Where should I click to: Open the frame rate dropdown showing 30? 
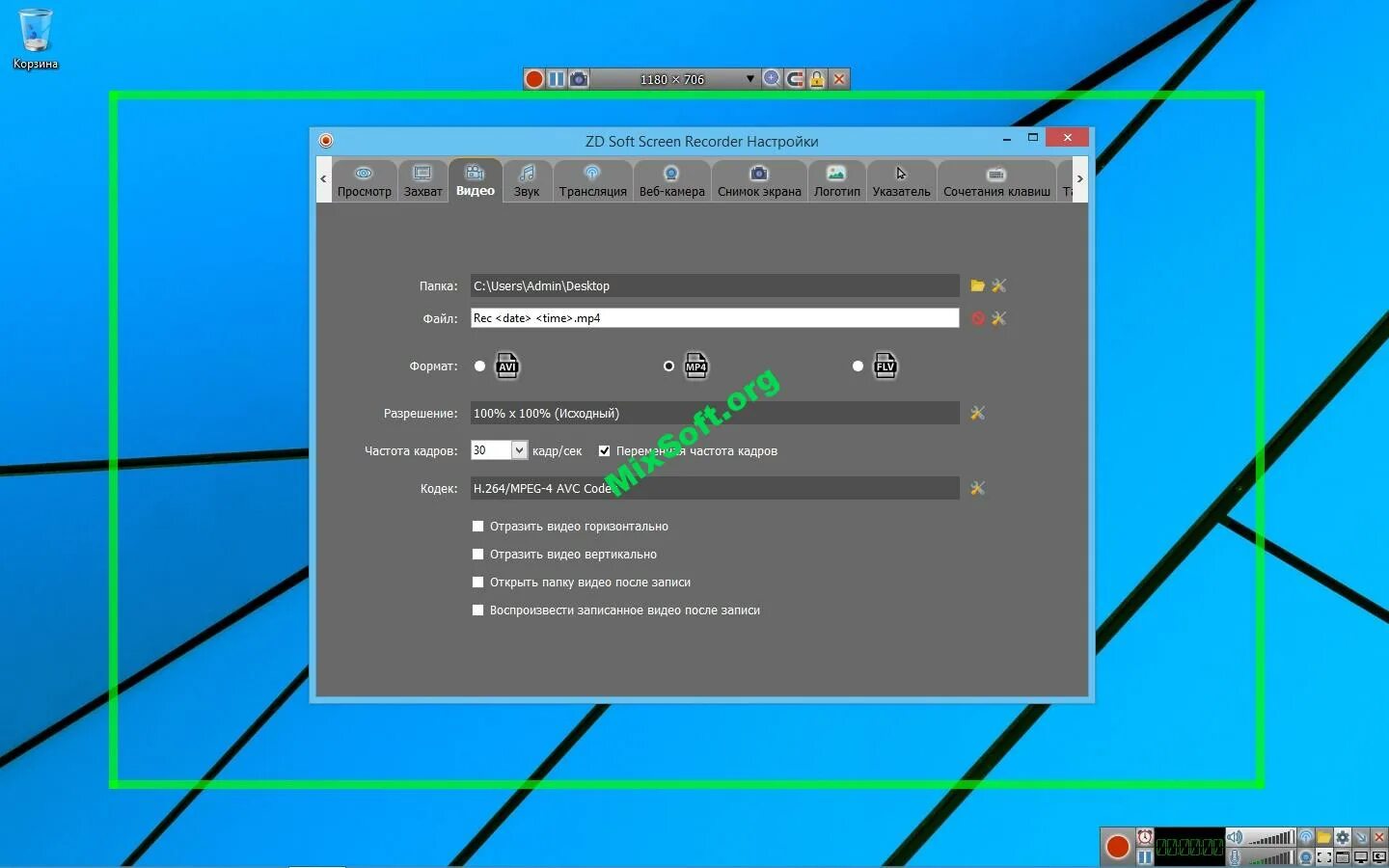click(x=519, y=450)
